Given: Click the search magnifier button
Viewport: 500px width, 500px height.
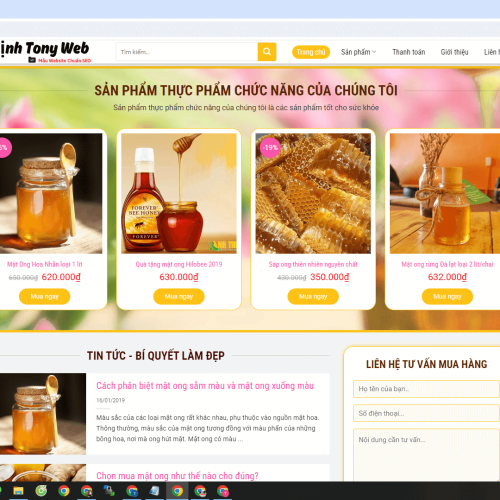Looking at the screenshot, I should (267, 52).
